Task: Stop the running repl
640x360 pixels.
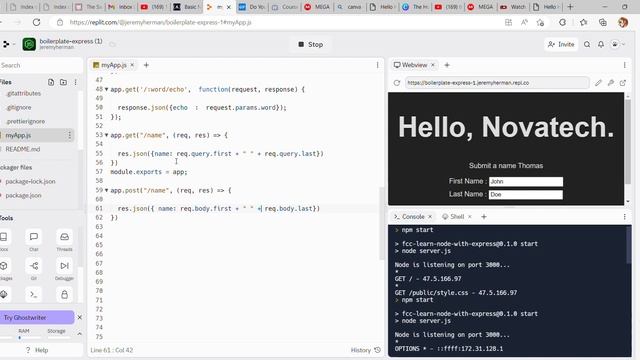Action: pyautogui.click(x=311, y=44)
